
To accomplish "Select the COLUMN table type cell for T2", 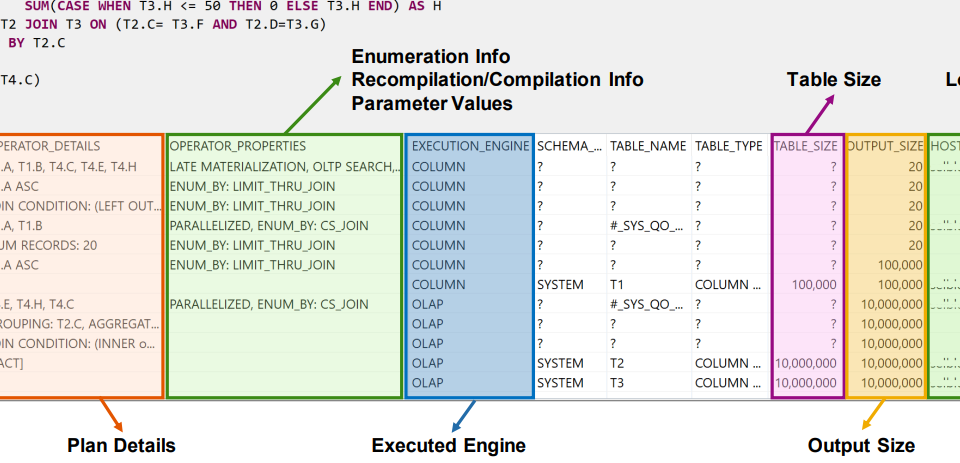I will pyautogui.click(x=730, y=363).
